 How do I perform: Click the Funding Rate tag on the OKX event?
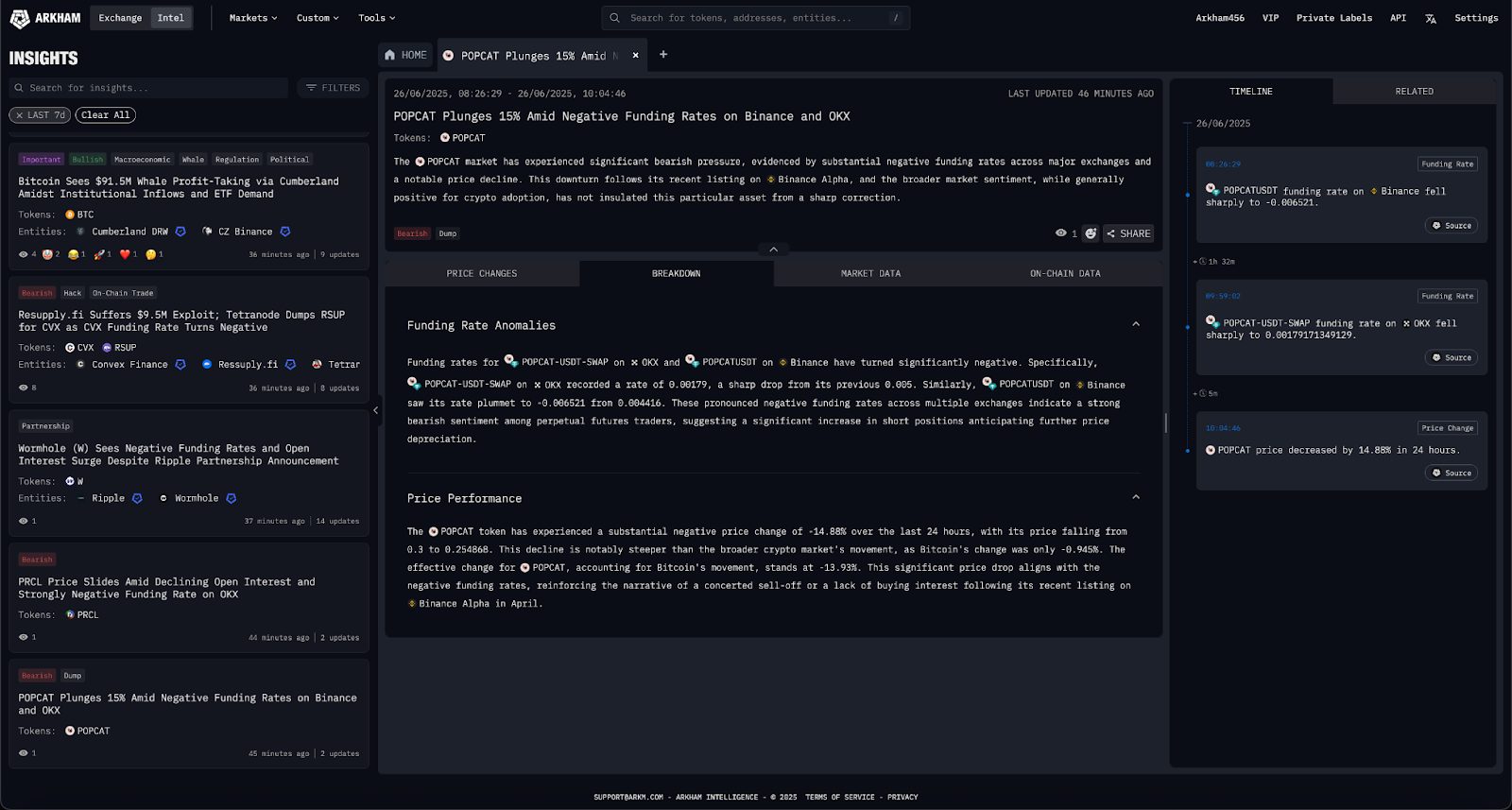pyautogui.click(x=1447, y=296)
